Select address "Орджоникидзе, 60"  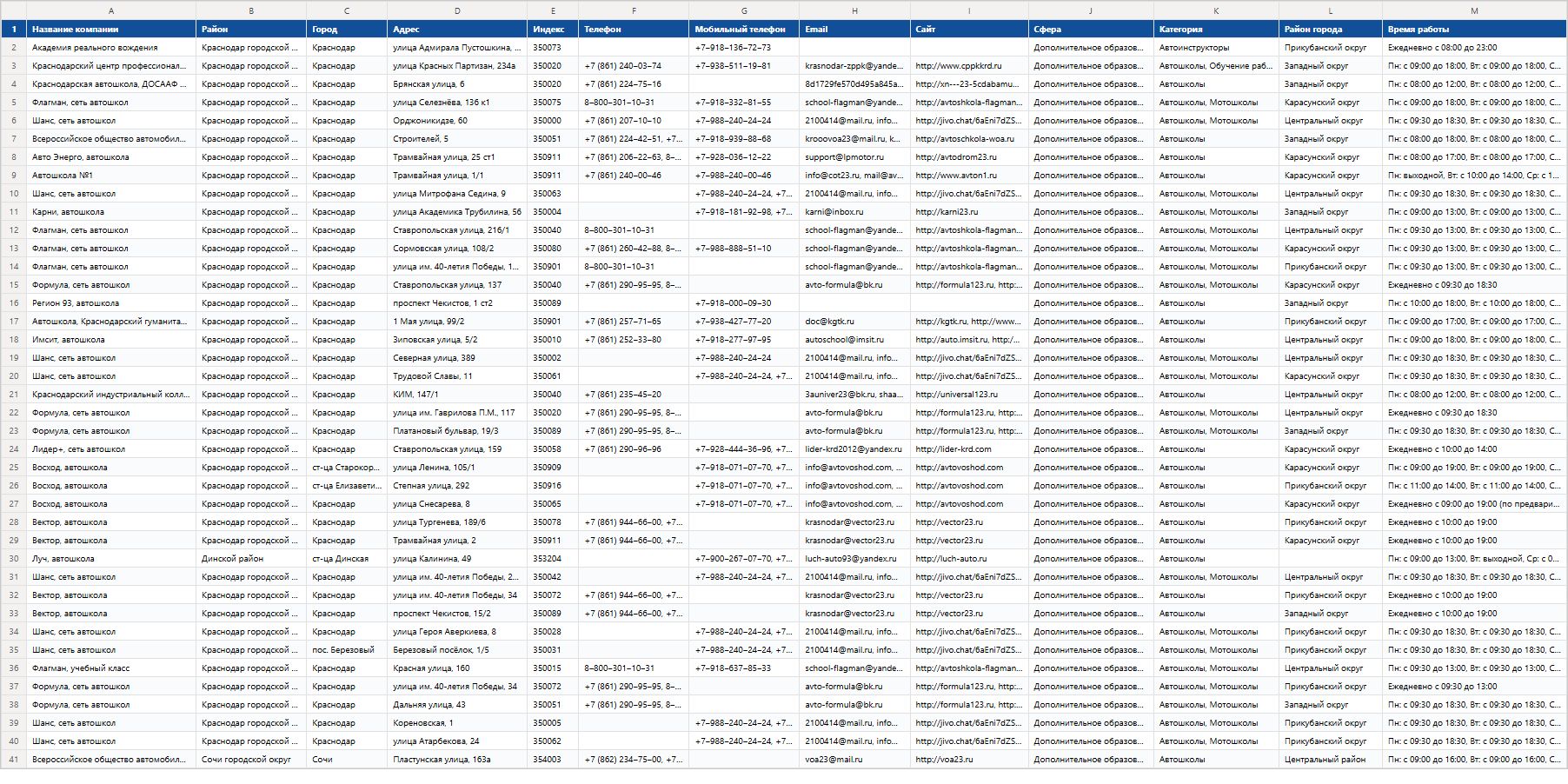[x=457, y=120]
